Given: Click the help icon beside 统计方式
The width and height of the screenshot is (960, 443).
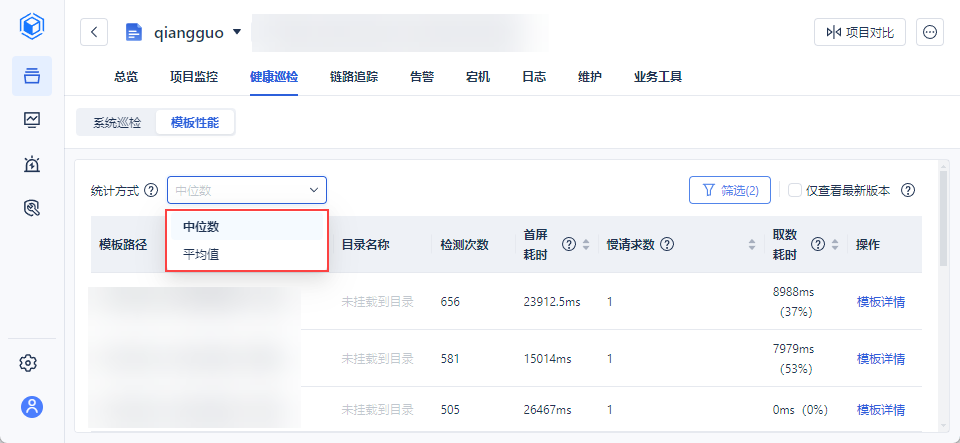Looking at the screenshot, I should [151, 190].
